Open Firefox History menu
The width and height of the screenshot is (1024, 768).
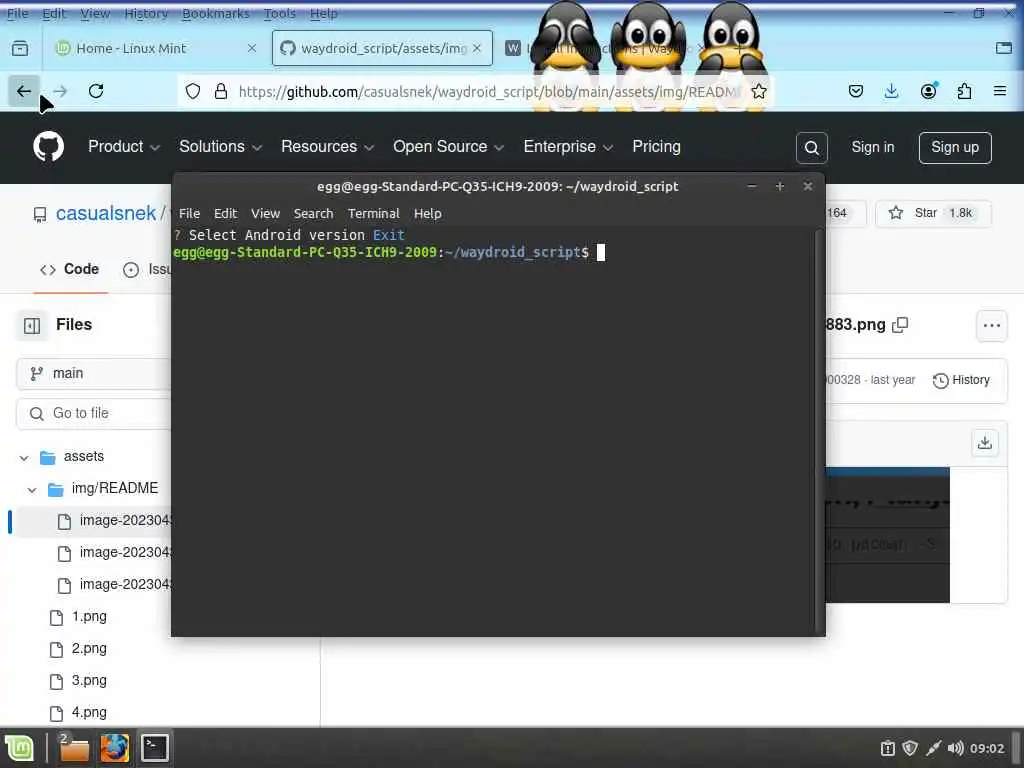(146, 13)
